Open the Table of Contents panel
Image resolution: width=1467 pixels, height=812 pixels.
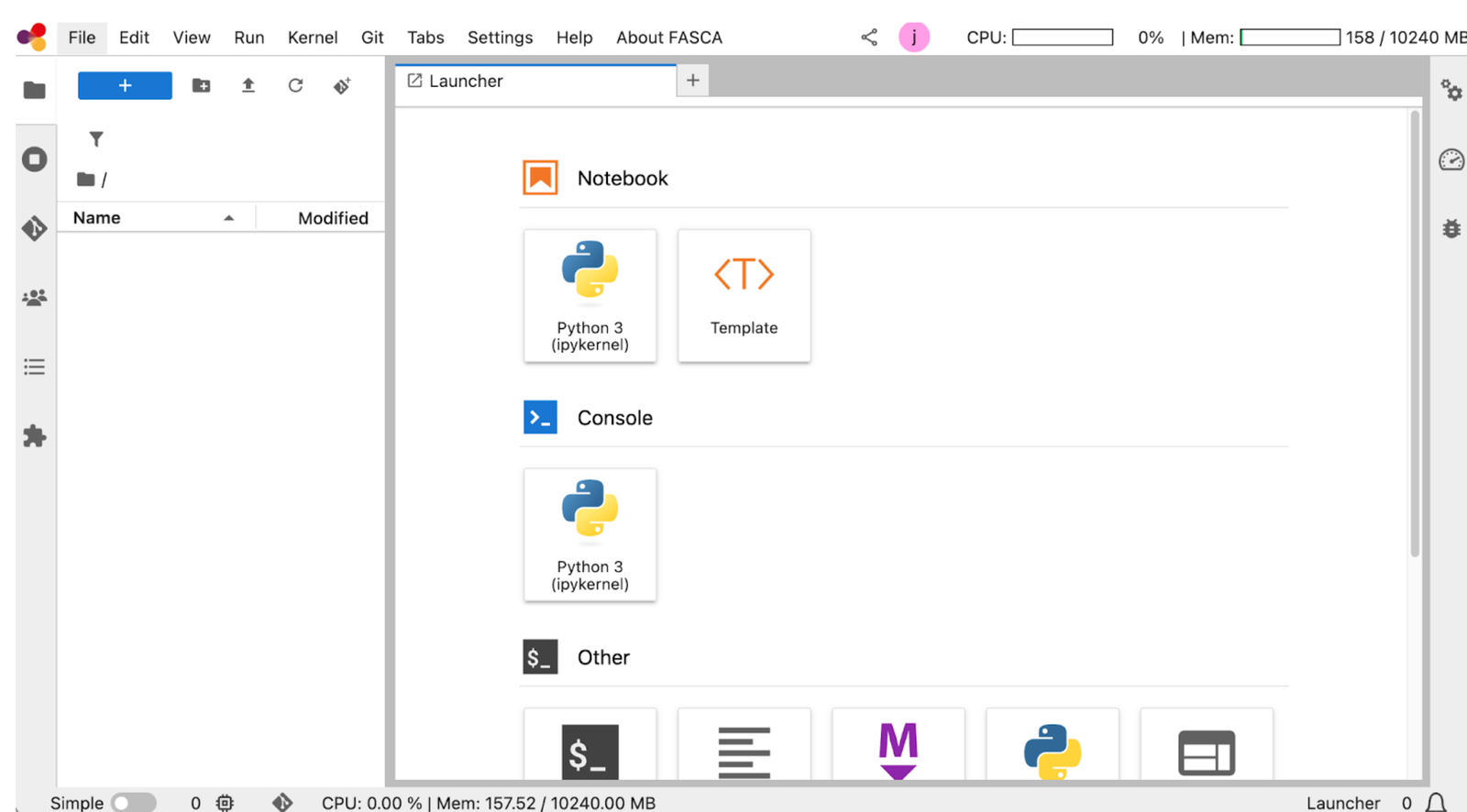click(35, 368)
